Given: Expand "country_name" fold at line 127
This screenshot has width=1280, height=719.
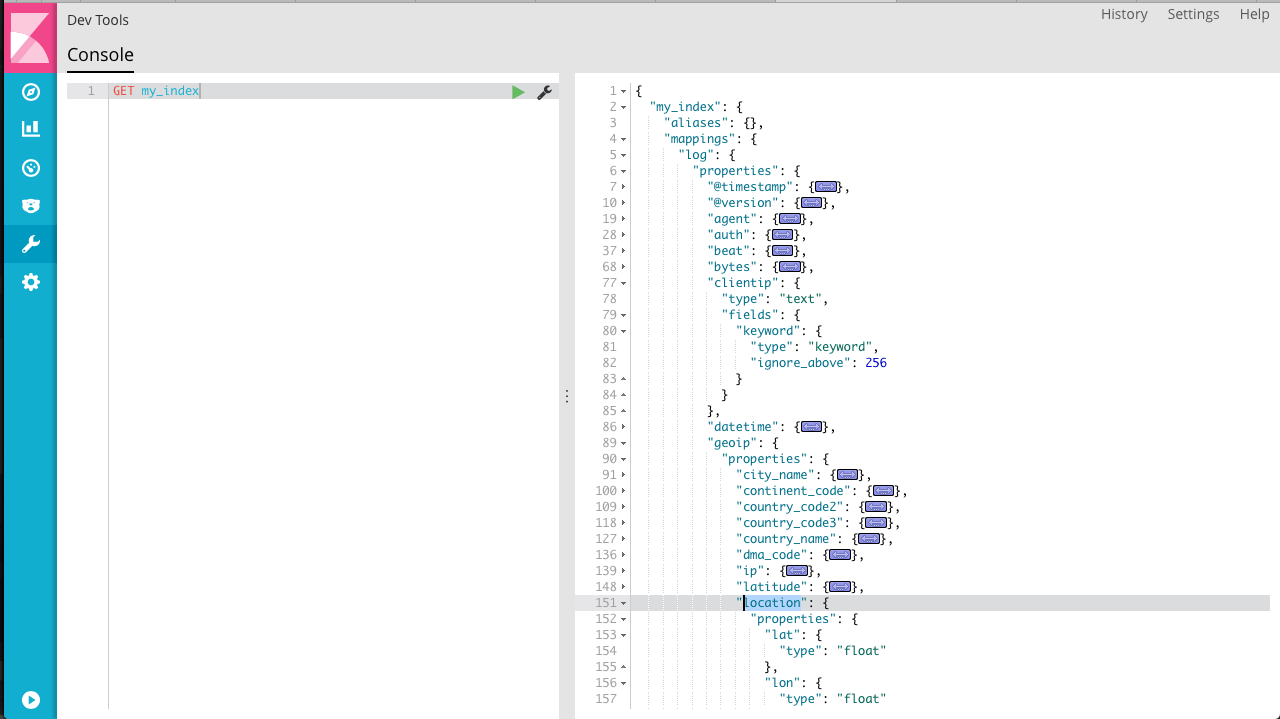Looking at the screenshot, I should click(624, 539).
